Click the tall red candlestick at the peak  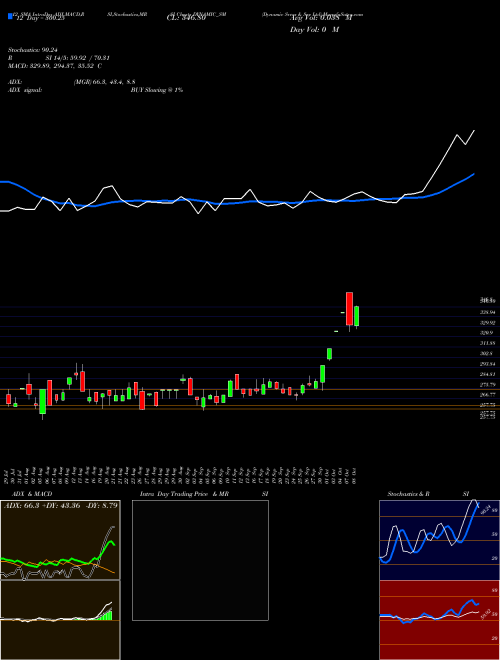coord(349,309)
